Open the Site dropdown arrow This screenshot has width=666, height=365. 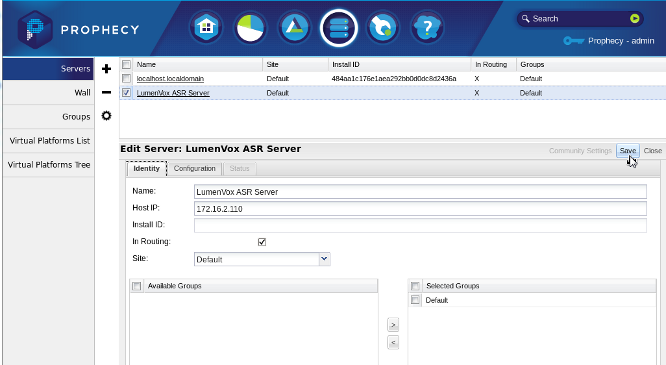pos(325,259)
